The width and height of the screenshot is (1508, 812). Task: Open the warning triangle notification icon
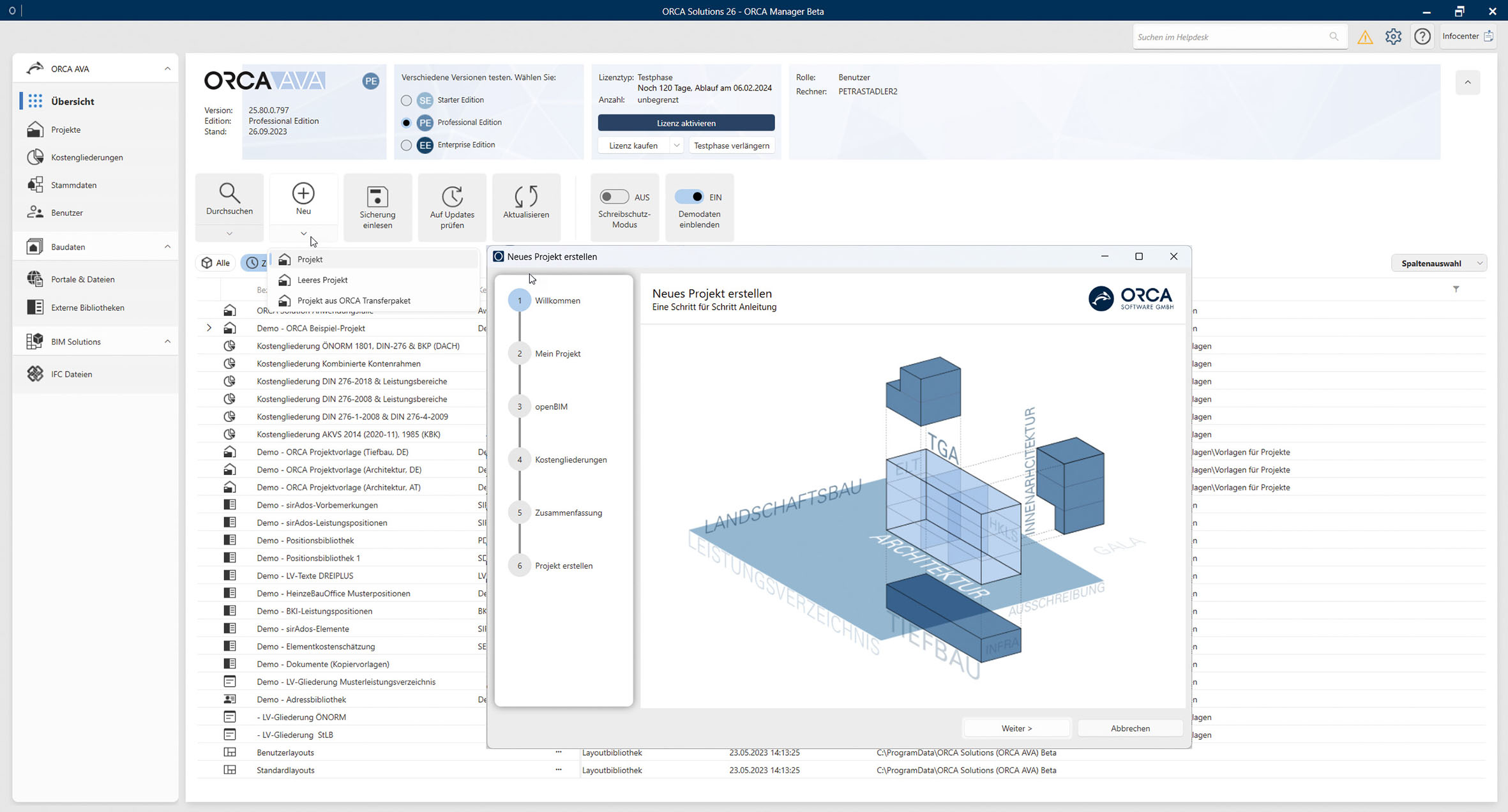click(x=1365, y=37)
